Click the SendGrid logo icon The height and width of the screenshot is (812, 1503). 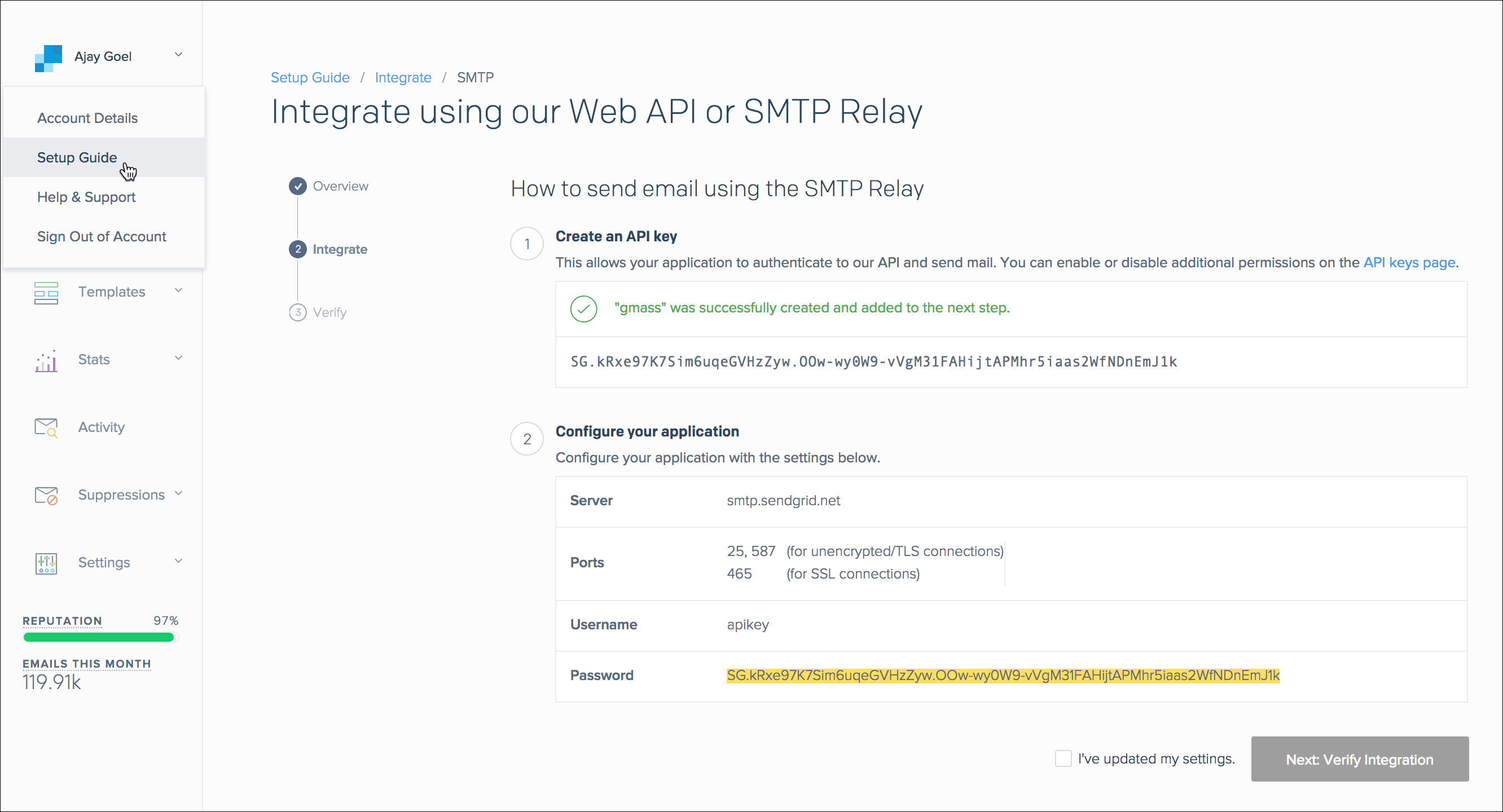[x=46, y=55]
